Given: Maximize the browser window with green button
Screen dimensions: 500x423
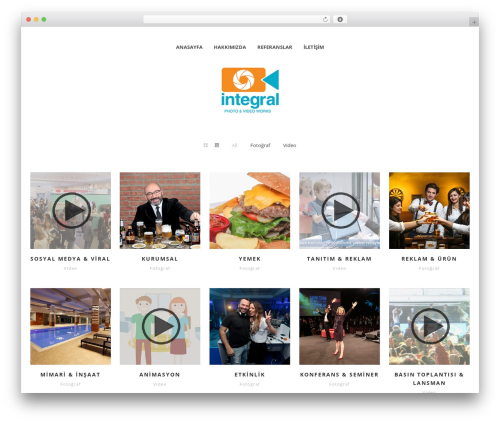Looking at the screenshot, I should pyautogui.click(x=44, y=19).
